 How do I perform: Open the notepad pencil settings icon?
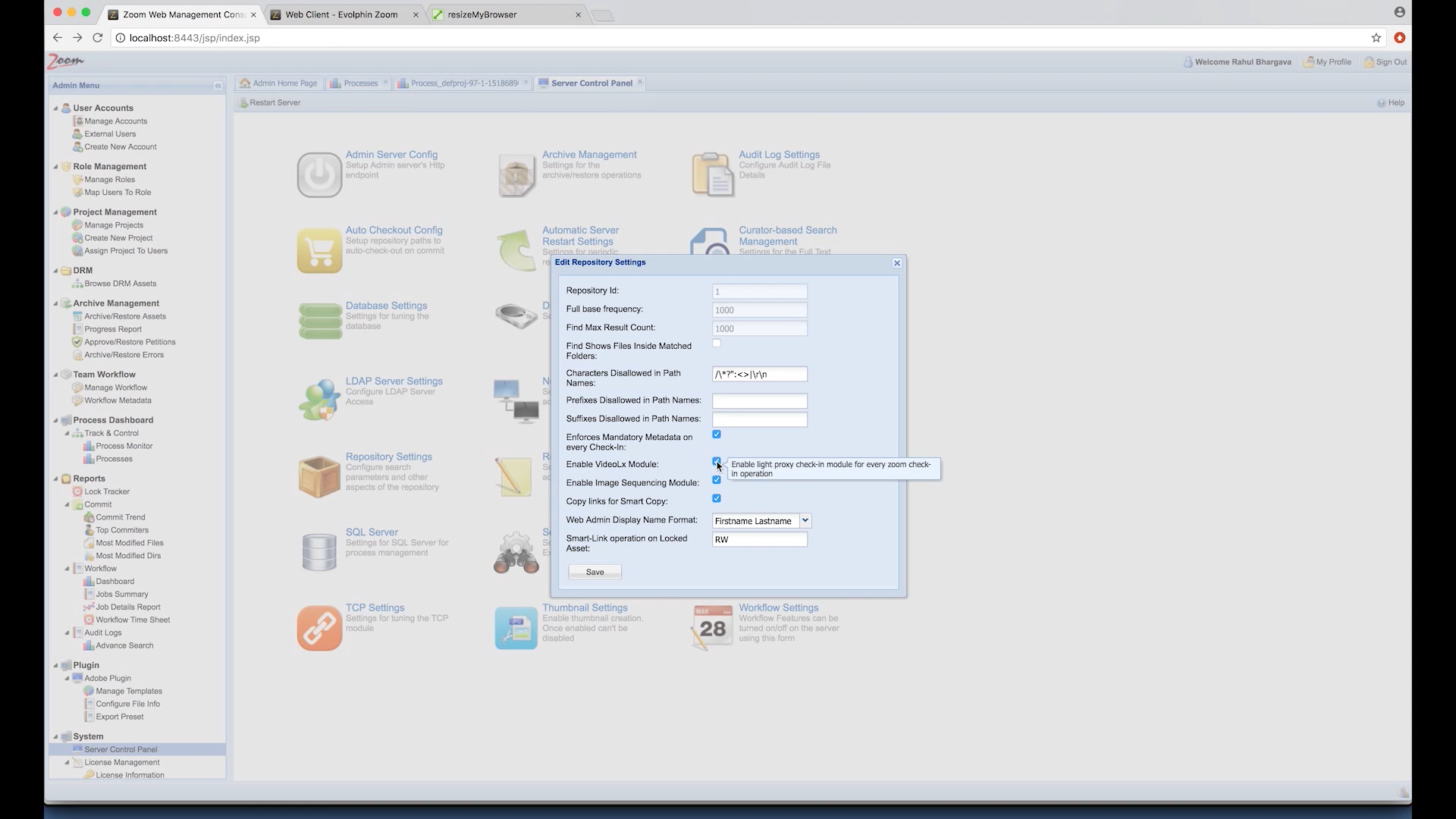tap(514, 476)
